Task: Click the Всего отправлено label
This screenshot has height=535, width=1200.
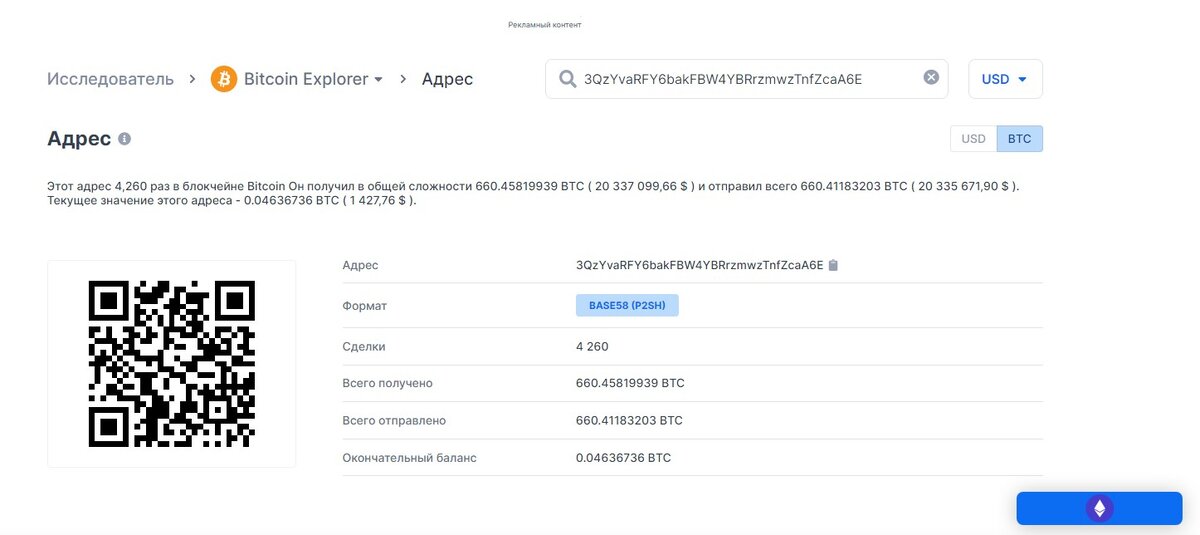Action: click(394, 420)
